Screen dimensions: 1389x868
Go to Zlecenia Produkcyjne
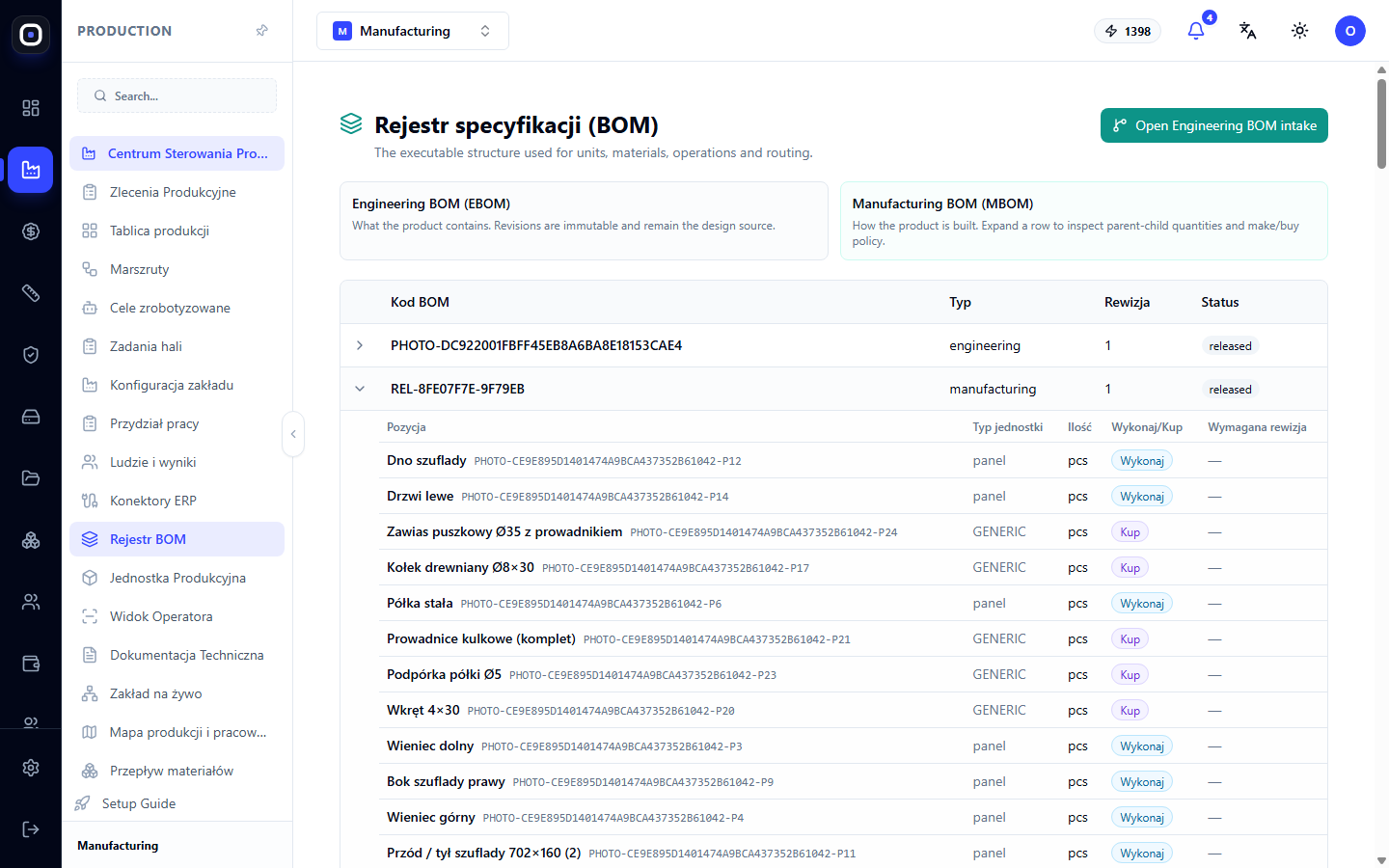tap(177, 192)
